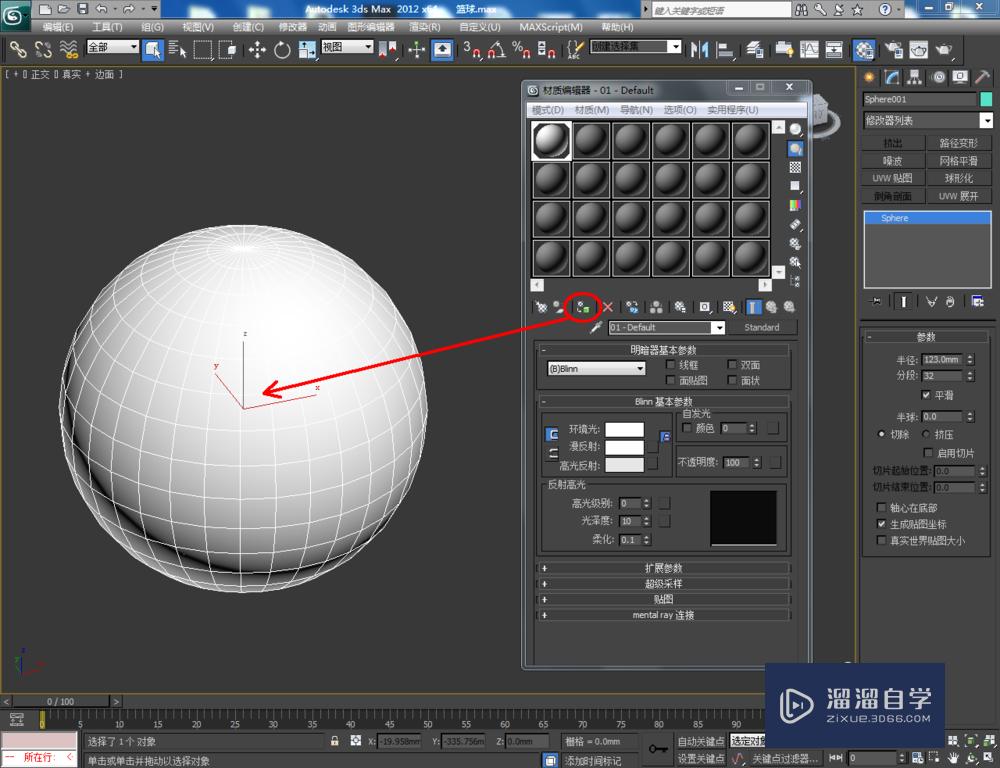The height and width of the screenshot is (768, 1000).
Task: Apply the UVW贴图 modifier button
Action: (x=891, y=177)
